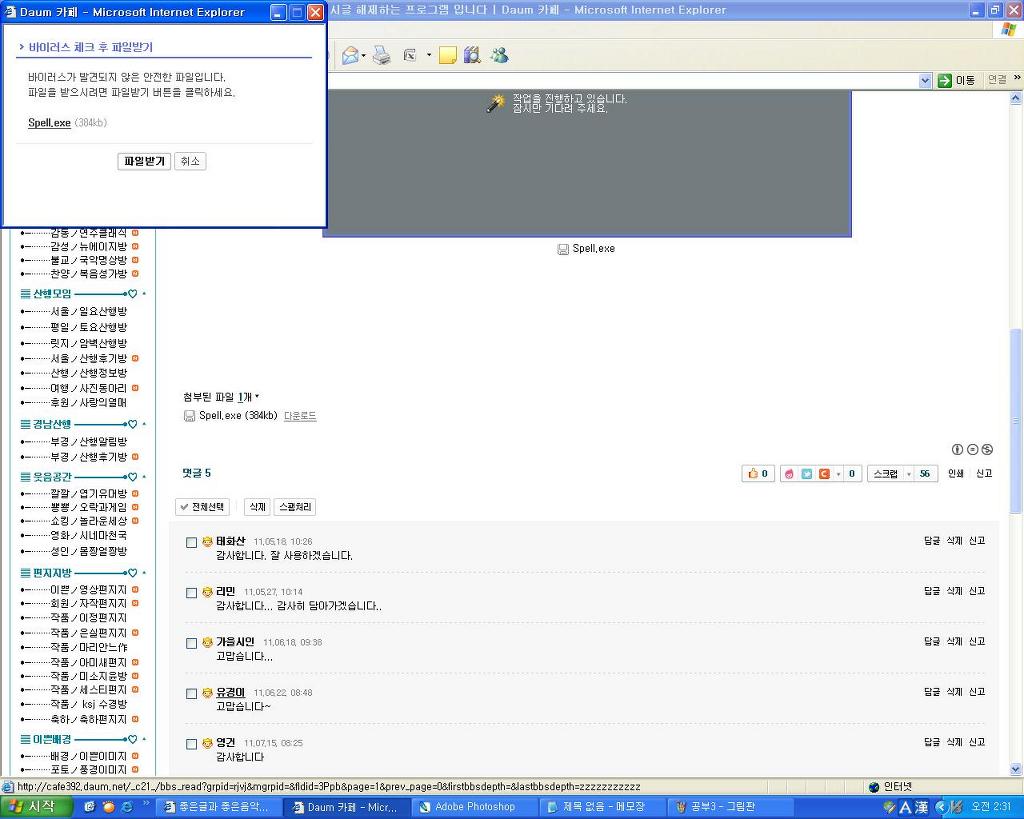1024x819 pixels.
Task: Click the Twitter share icon
Action: pyautogui.click(x=806, y=473)
